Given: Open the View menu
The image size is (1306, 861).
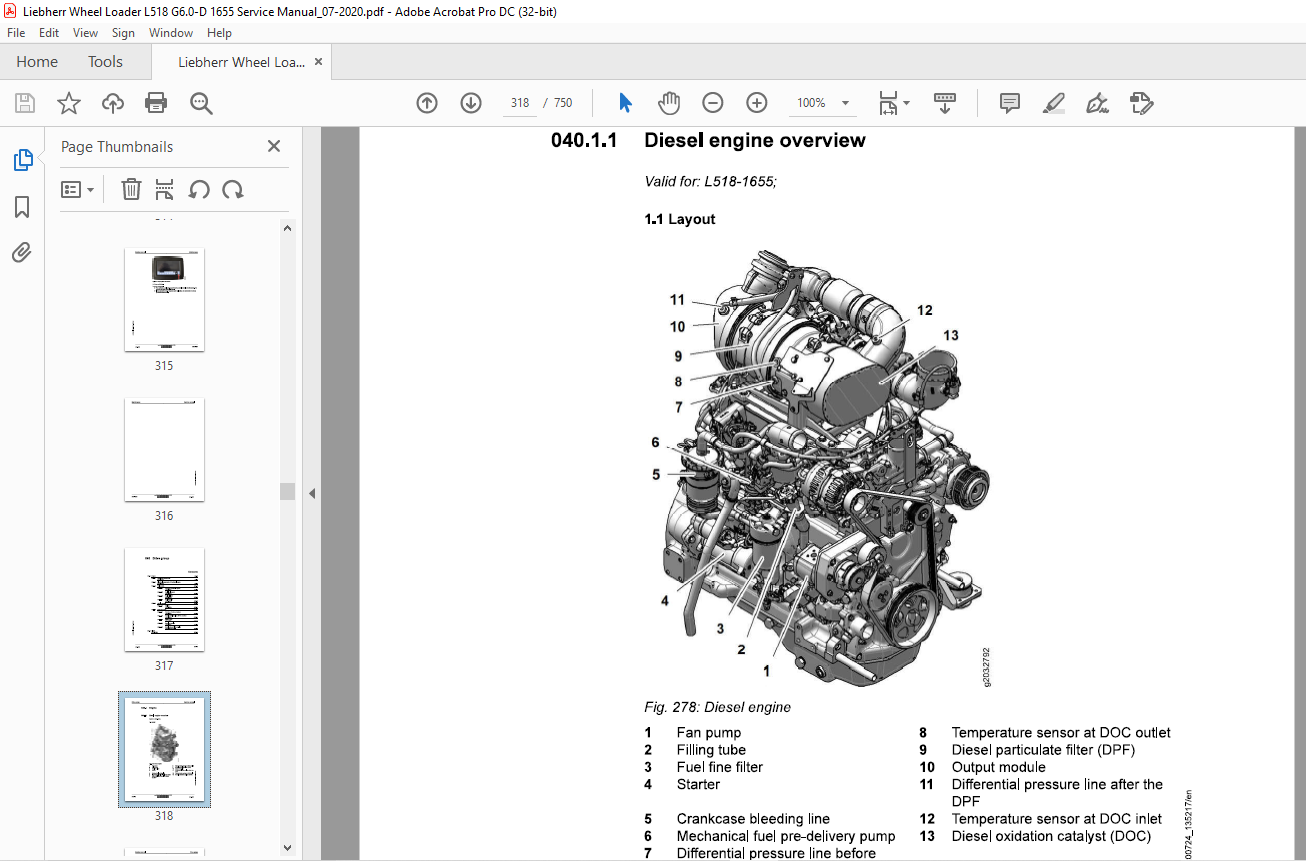Looking at the screenshot, I should point(85,33).
